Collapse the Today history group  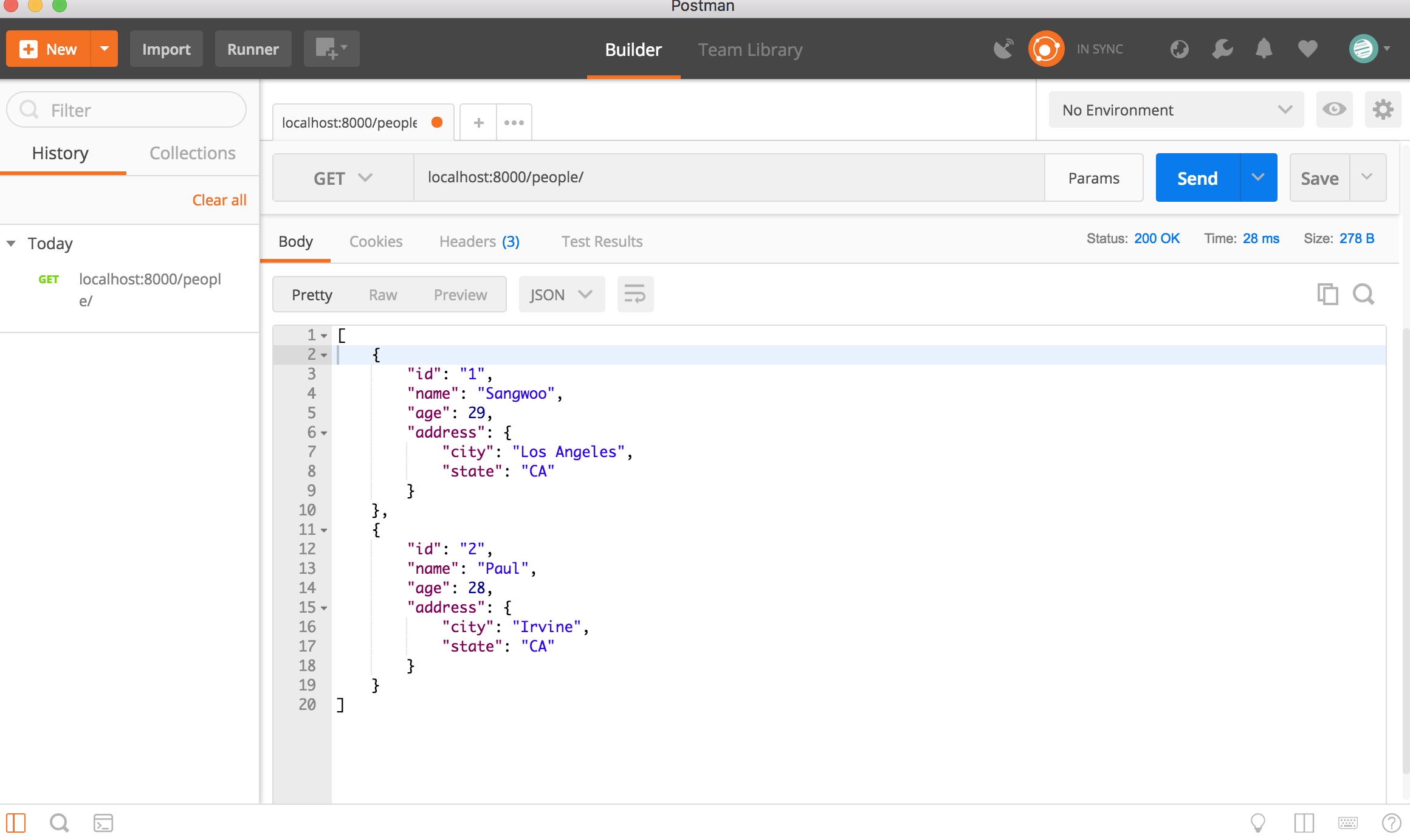point(11,243)
